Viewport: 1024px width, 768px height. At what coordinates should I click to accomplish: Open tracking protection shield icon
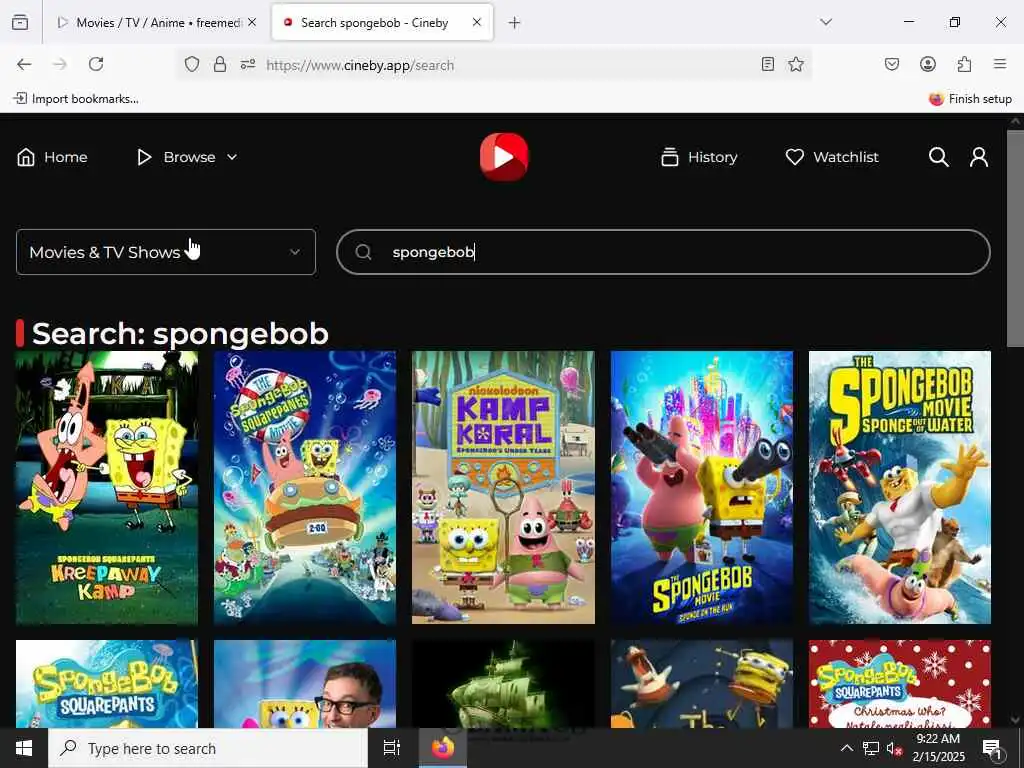(191, 64)
